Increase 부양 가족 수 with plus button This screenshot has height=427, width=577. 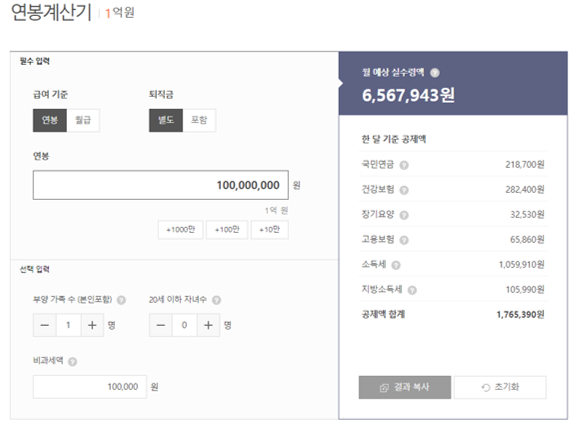[x=92, y=325]
